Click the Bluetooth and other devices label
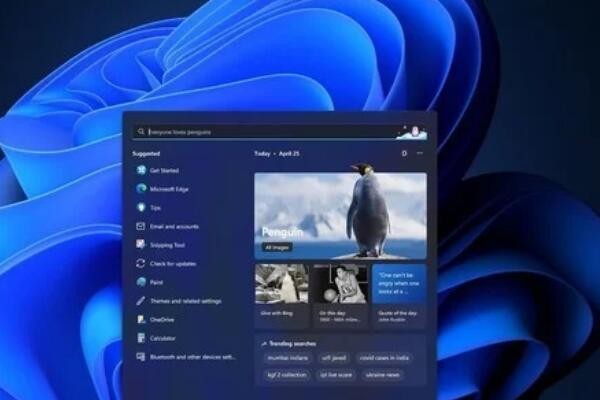The image size is (600, 400). [x=192, y=357]
